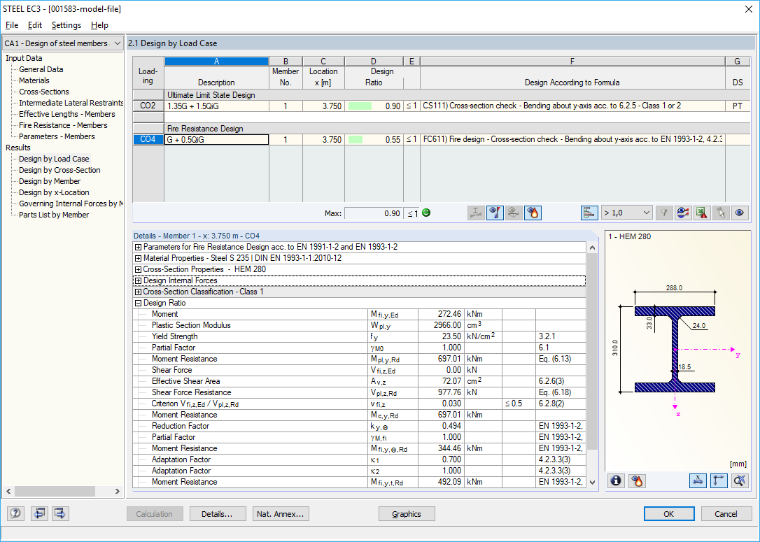Open help with the question mark icon
The height and width of the screenshot is (542, 760).
(x=16, y=513)
